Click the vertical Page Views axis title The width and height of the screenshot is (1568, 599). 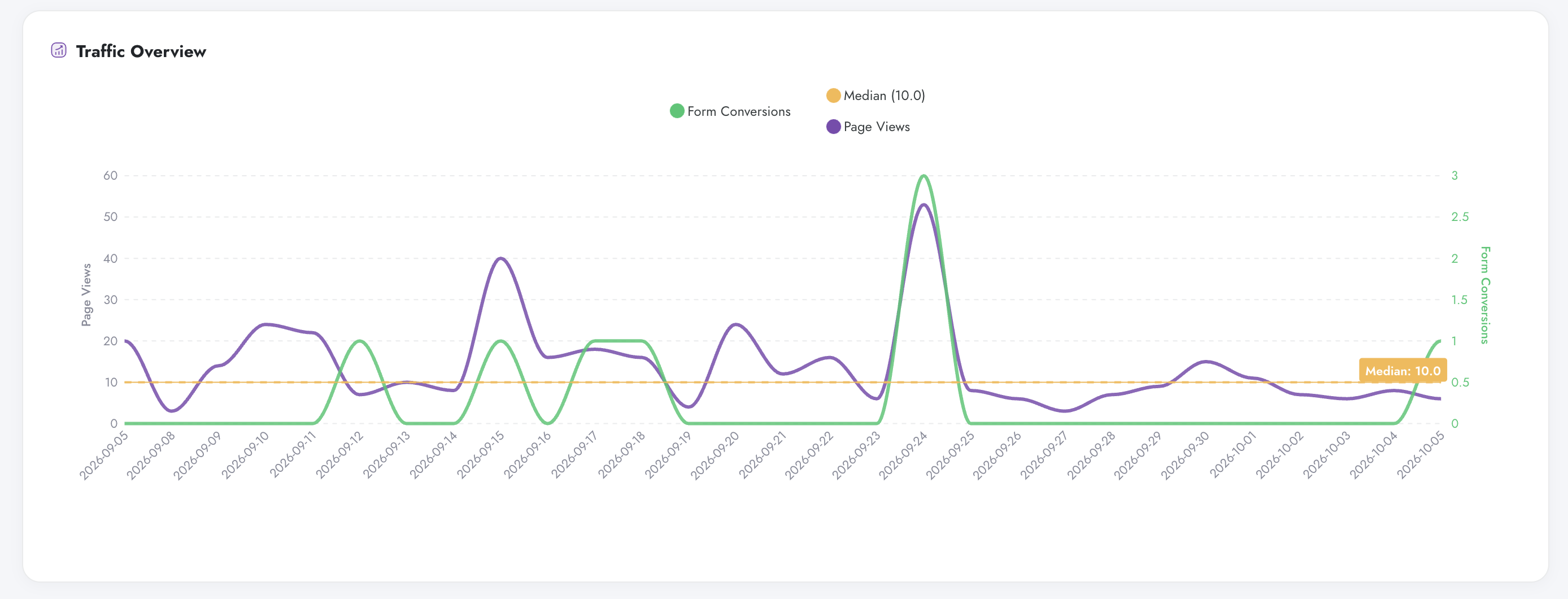tap(86, 294)
